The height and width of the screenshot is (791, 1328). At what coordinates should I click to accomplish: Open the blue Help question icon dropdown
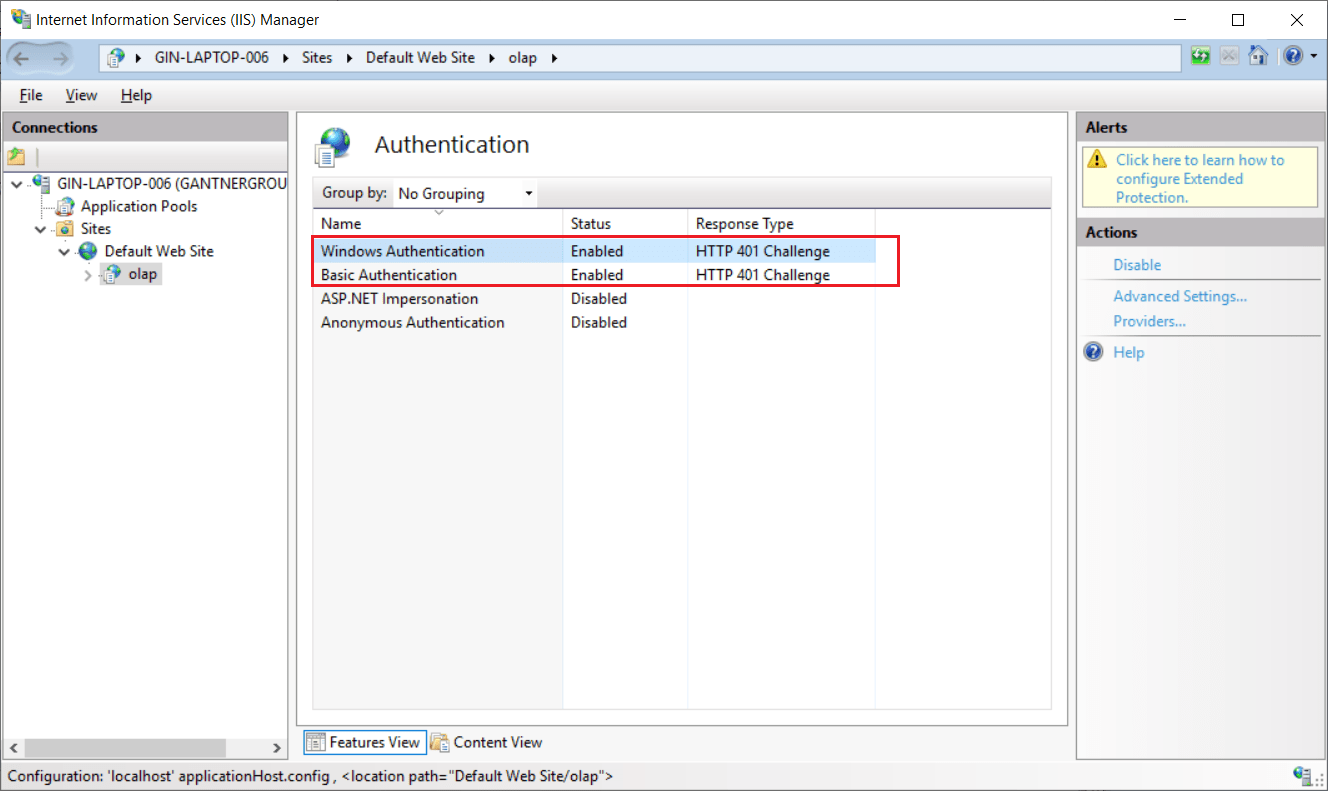[1300, 57]
